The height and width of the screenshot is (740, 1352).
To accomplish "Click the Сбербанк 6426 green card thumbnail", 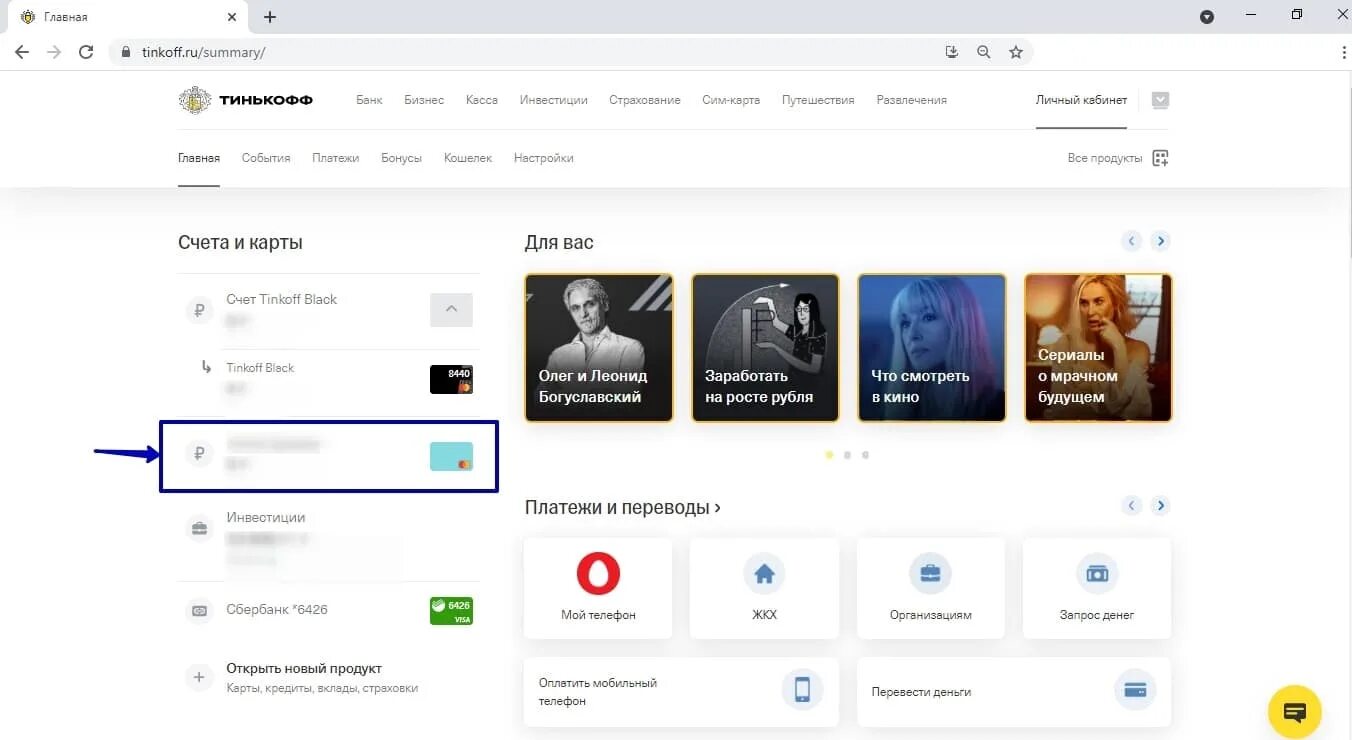I will pos(451,611).
